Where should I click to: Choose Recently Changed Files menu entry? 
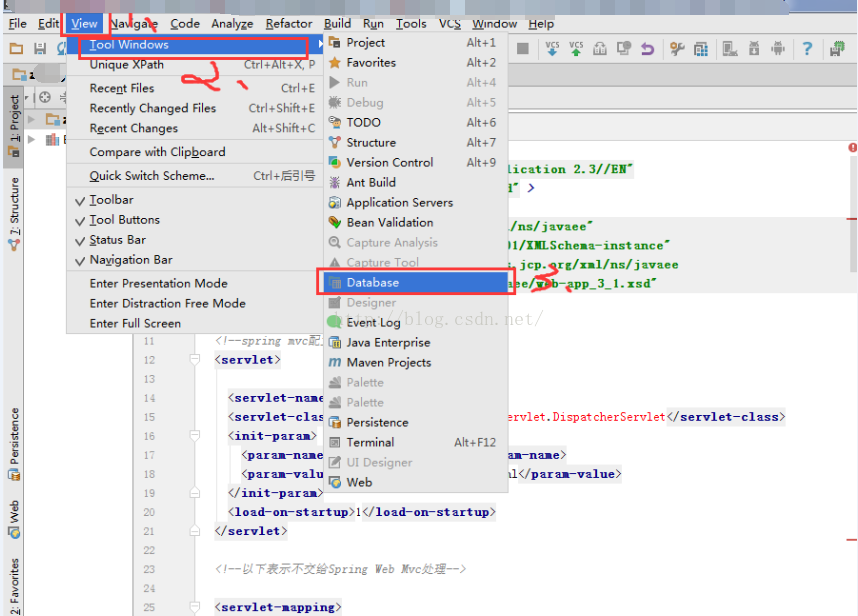point(194,108)
